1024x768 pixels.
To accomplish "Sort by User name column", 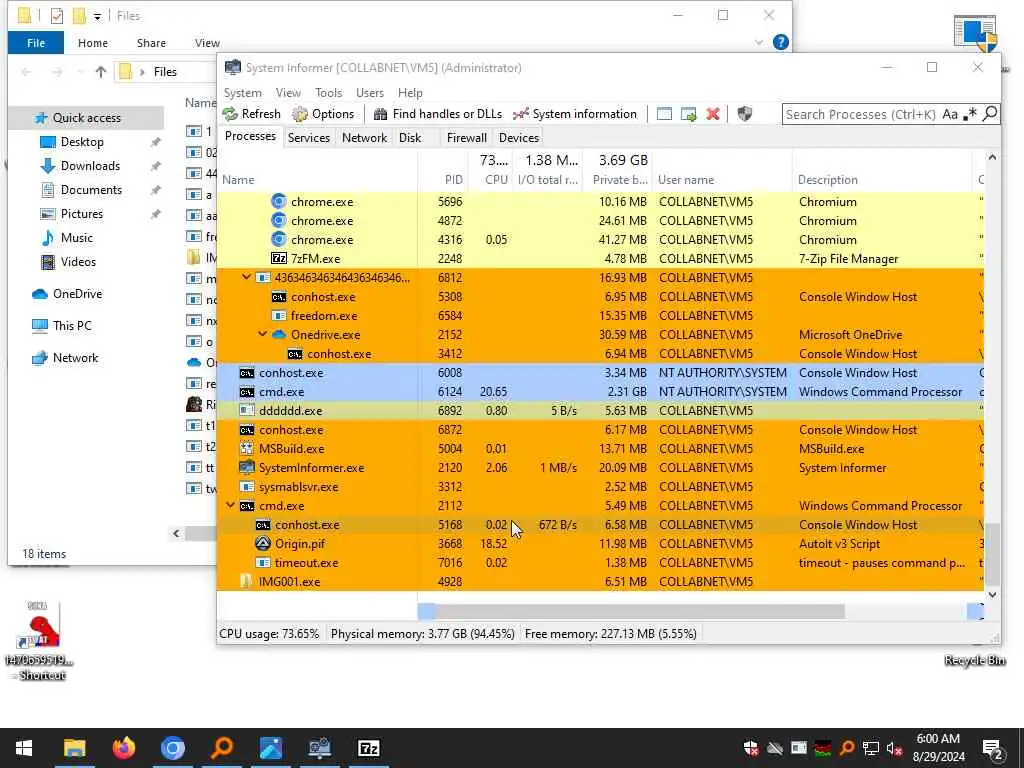I will [686, 180].
